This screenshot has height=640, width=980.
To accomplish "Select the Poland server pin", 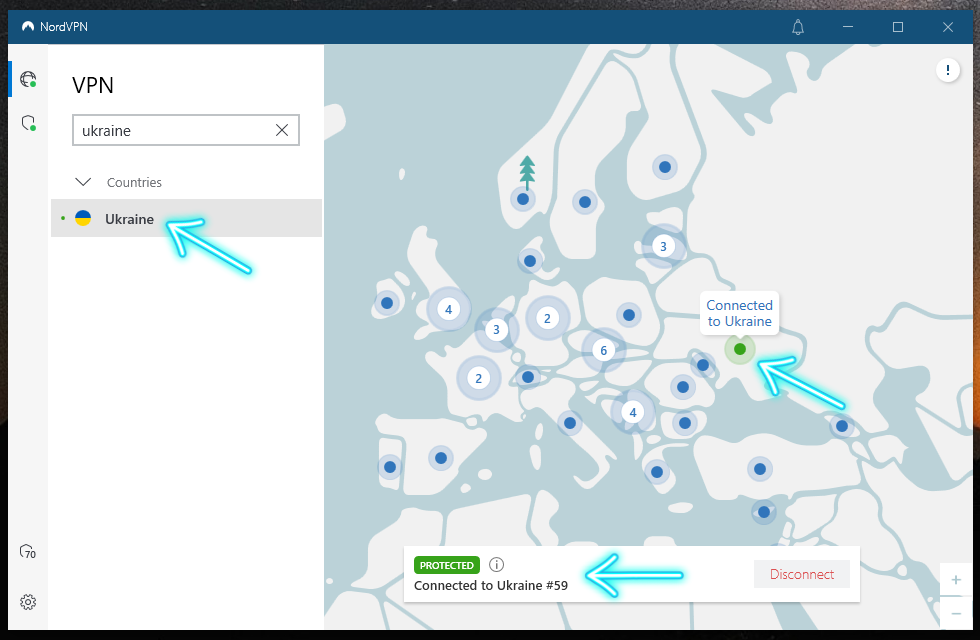I will pyautogui.click(x=629, y=315).
